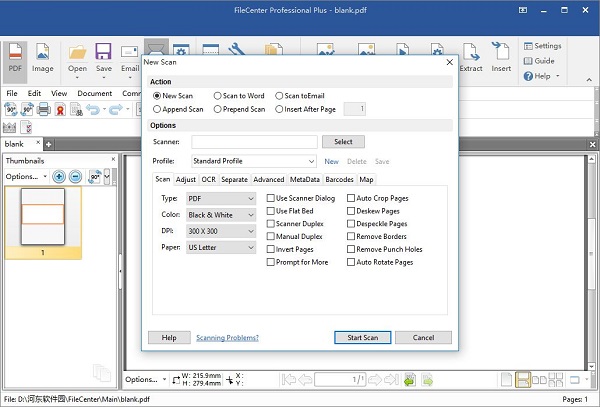Check the Auto Rotate Pages option

click(350, 262)
